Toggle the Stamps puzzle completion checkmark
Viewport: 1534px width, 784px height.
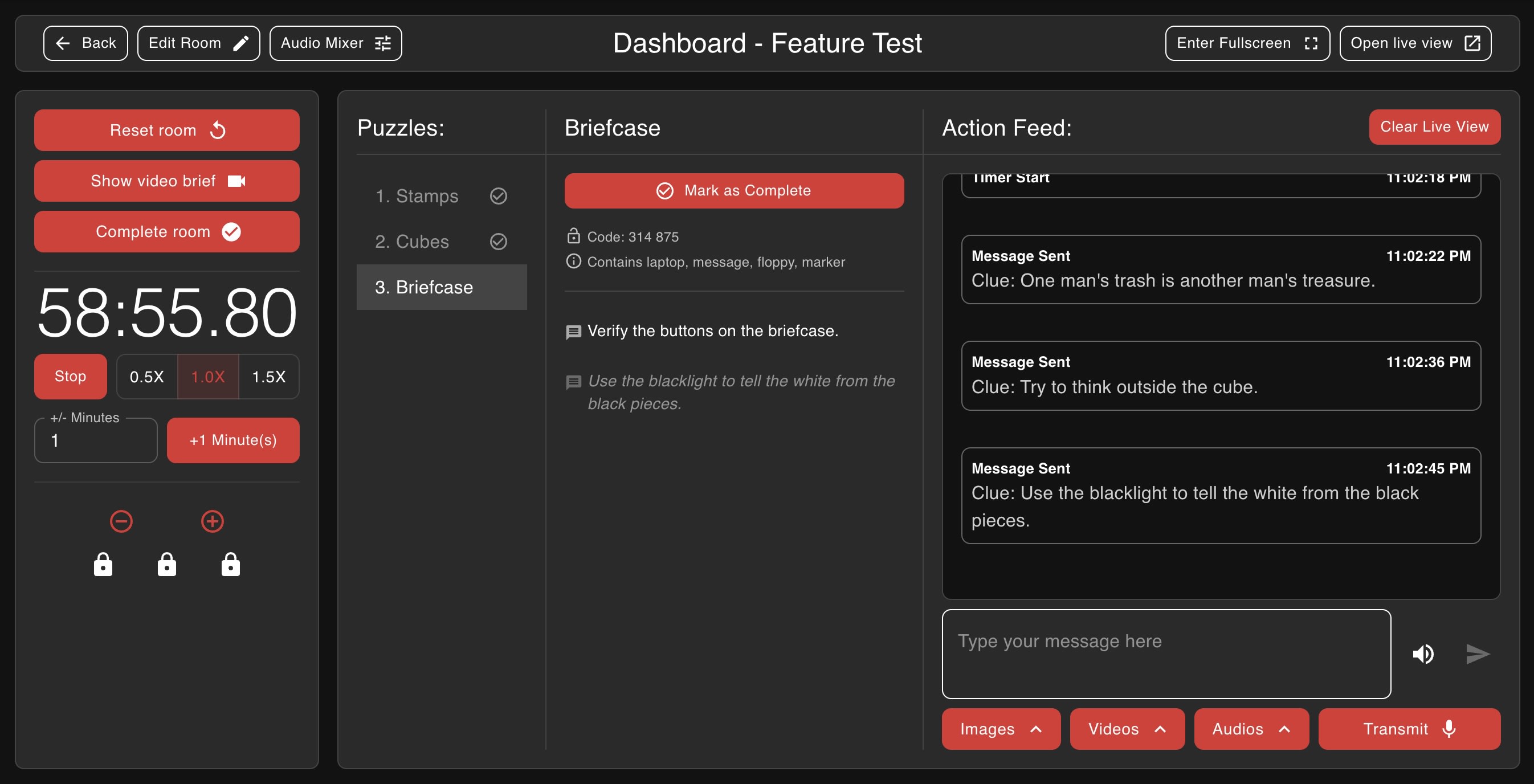click(x=498, y=196)
